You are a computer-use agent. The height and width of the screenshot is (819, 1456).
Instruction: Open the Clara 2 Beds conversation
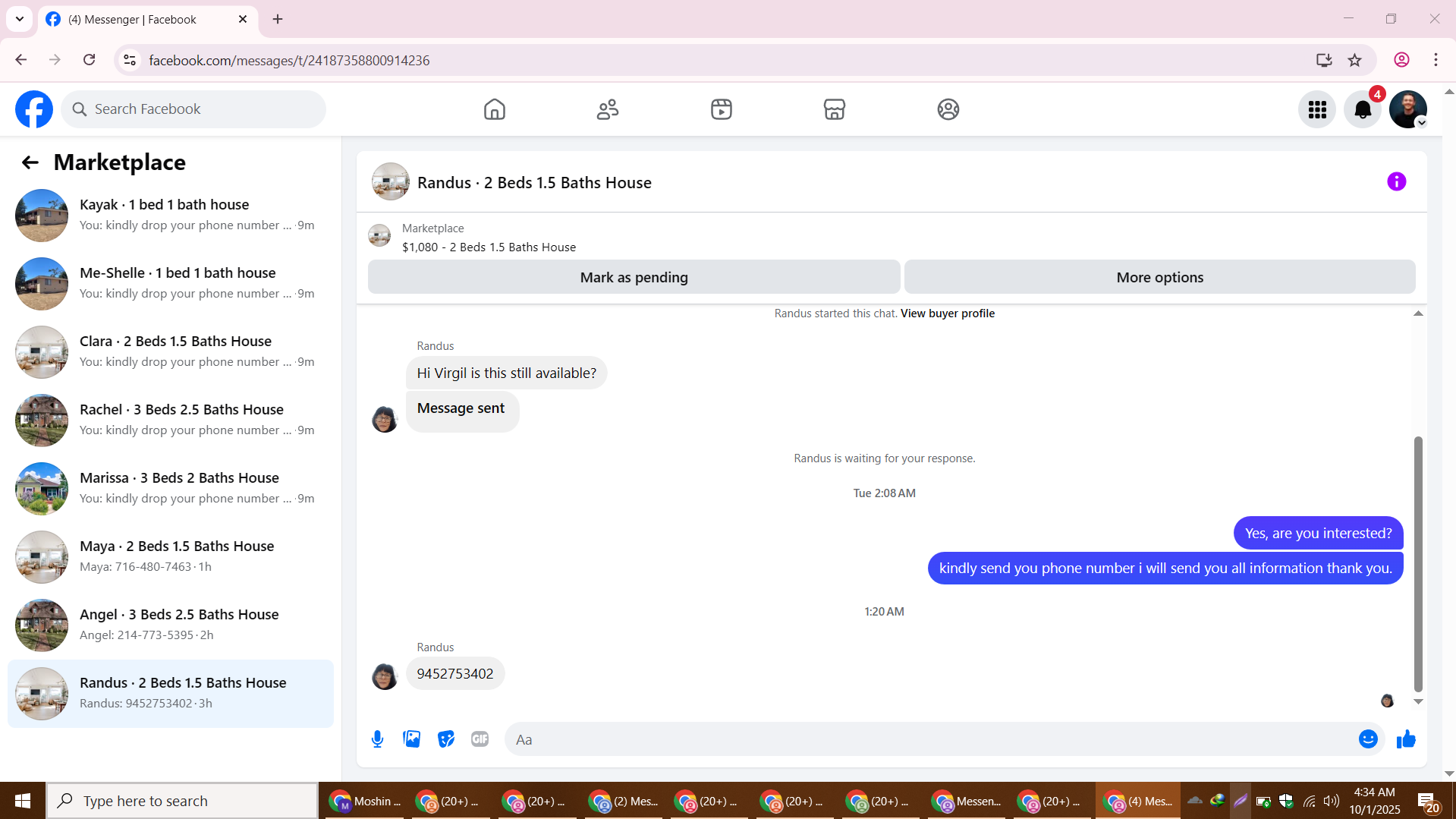pyautogui.click(x=171, y=352)
